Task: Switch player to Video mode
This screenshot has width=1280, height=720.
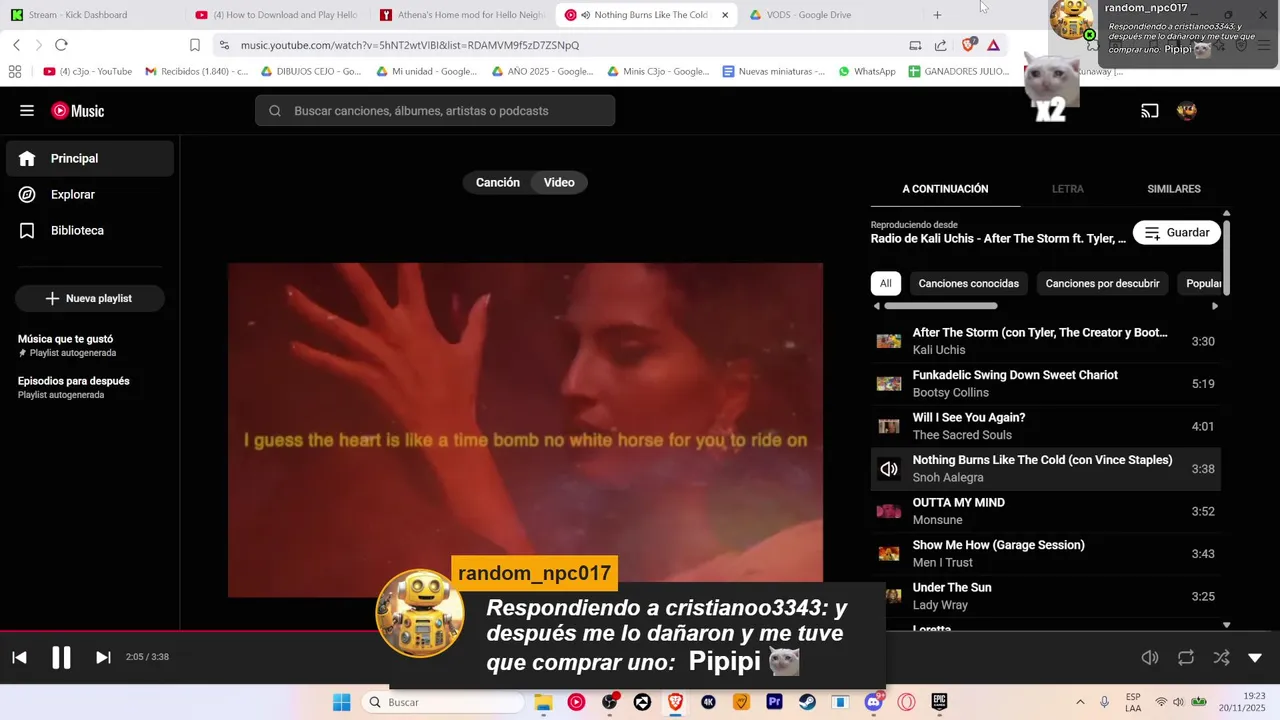Action: (559, 182)
